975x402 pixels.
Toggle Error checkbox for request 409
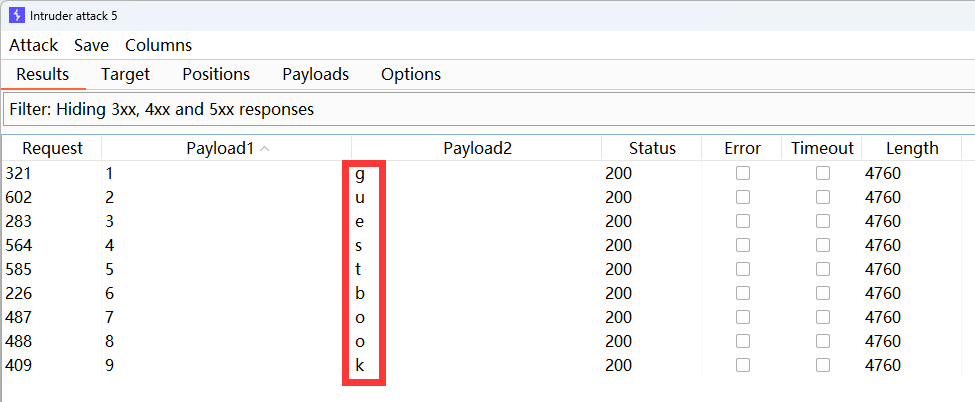point(743,365)
